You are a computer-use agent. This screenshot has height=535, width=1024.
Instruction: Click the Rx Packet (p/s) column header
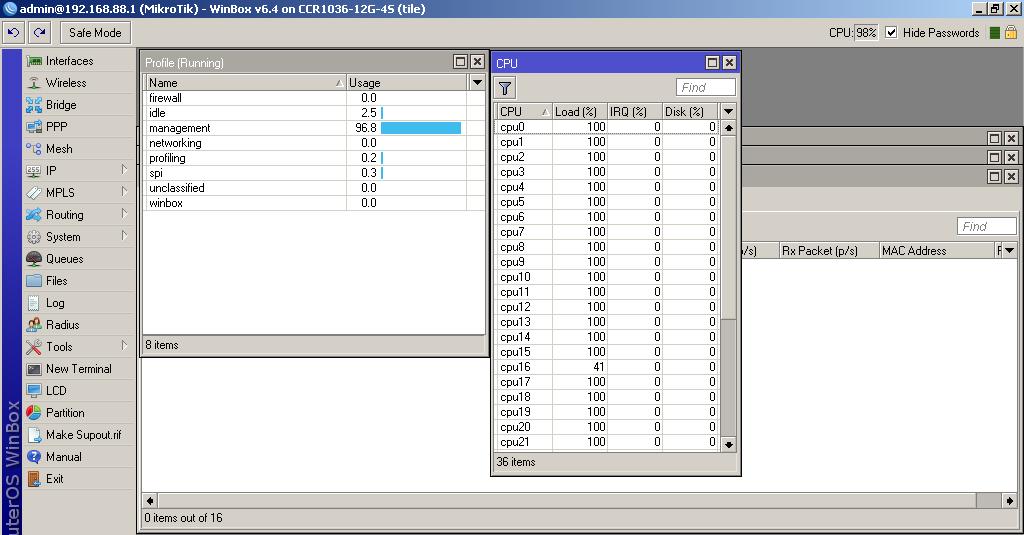coord(829,251)
